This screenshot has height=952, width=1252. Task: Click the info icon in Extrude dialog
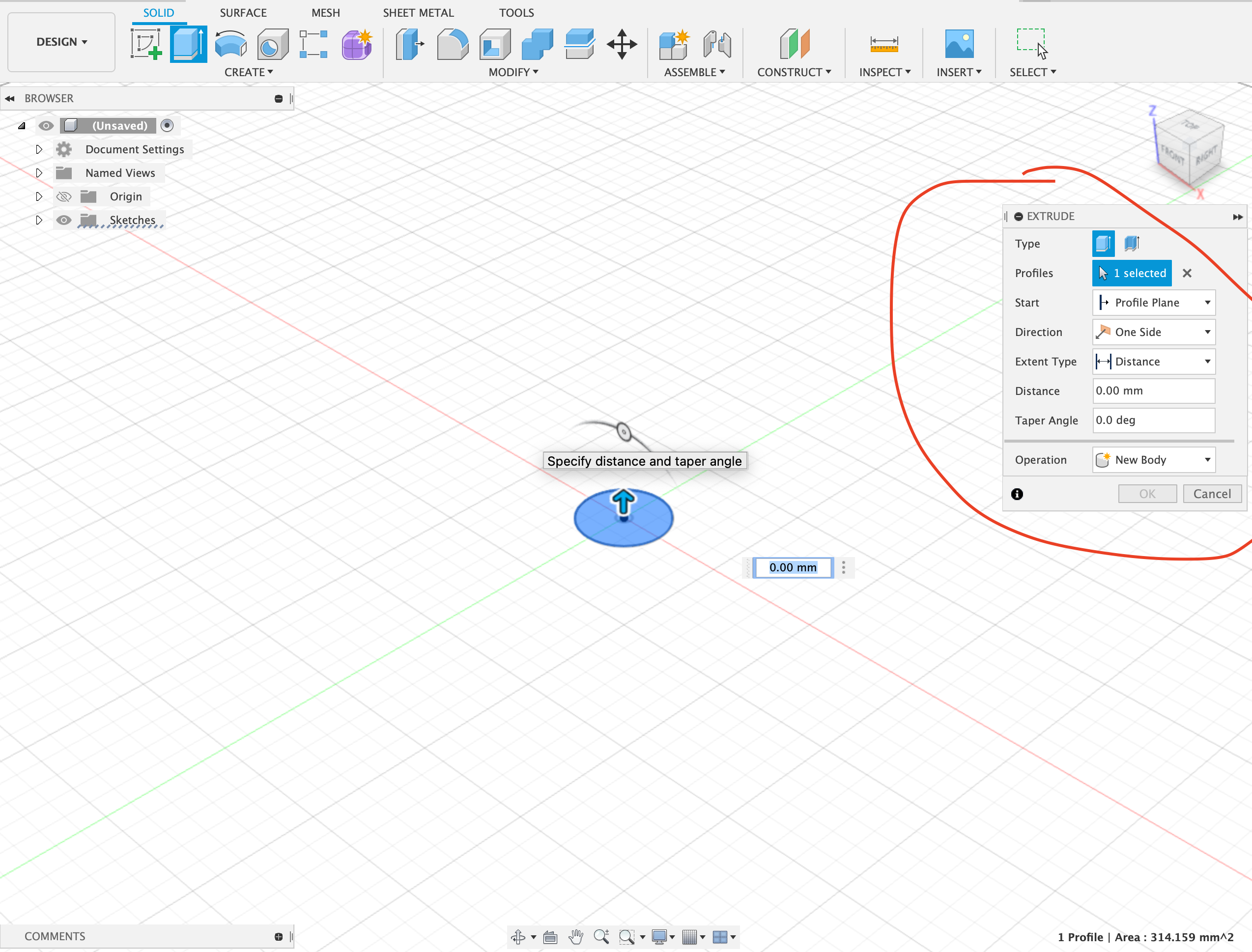point(1017,494)
